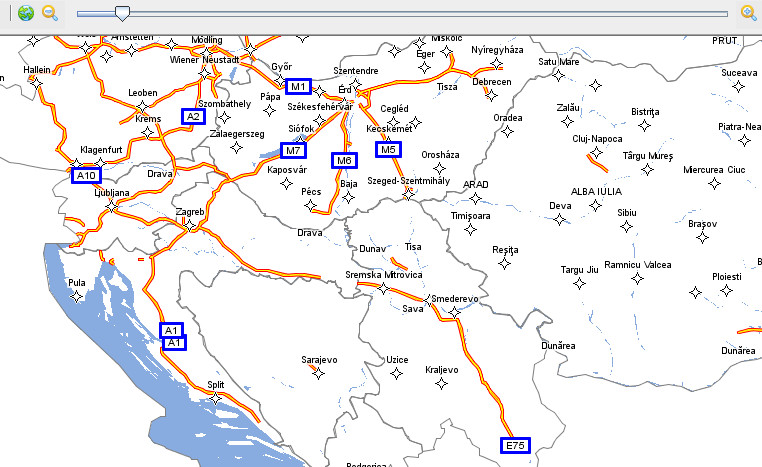Click the globe full-extent icon
The image size is (762, 467).
(x=26, y=13)
